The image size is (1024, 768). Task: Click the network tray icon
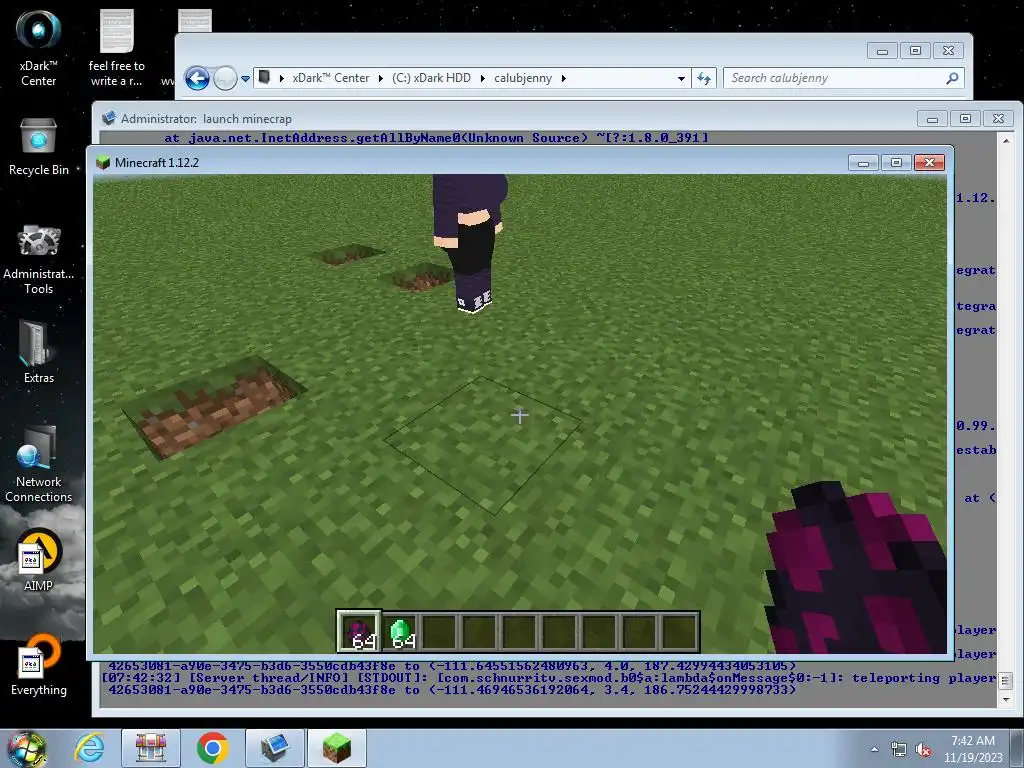(899, 749)
